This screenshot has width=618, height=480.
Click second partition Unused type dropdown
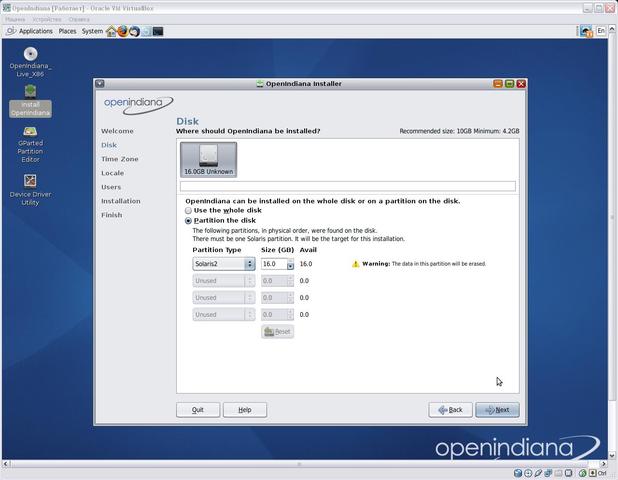(x=224, y=281)
